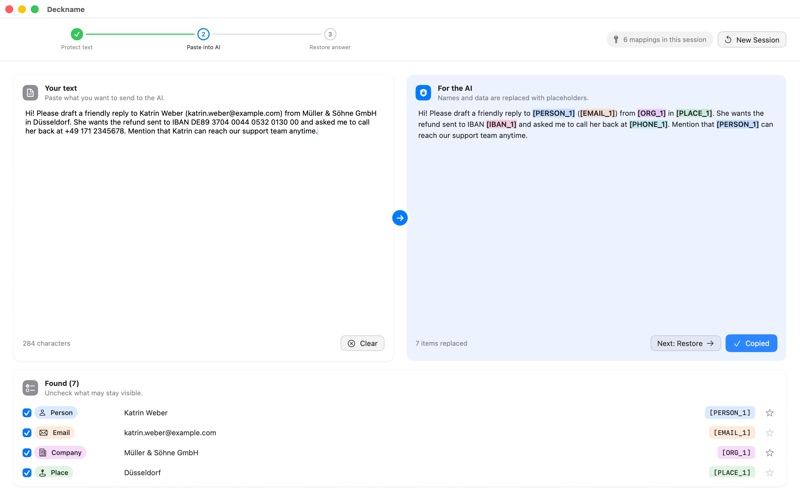800x500 pixels.
Task: Click the document icon beside Your text
Action: 30,93
